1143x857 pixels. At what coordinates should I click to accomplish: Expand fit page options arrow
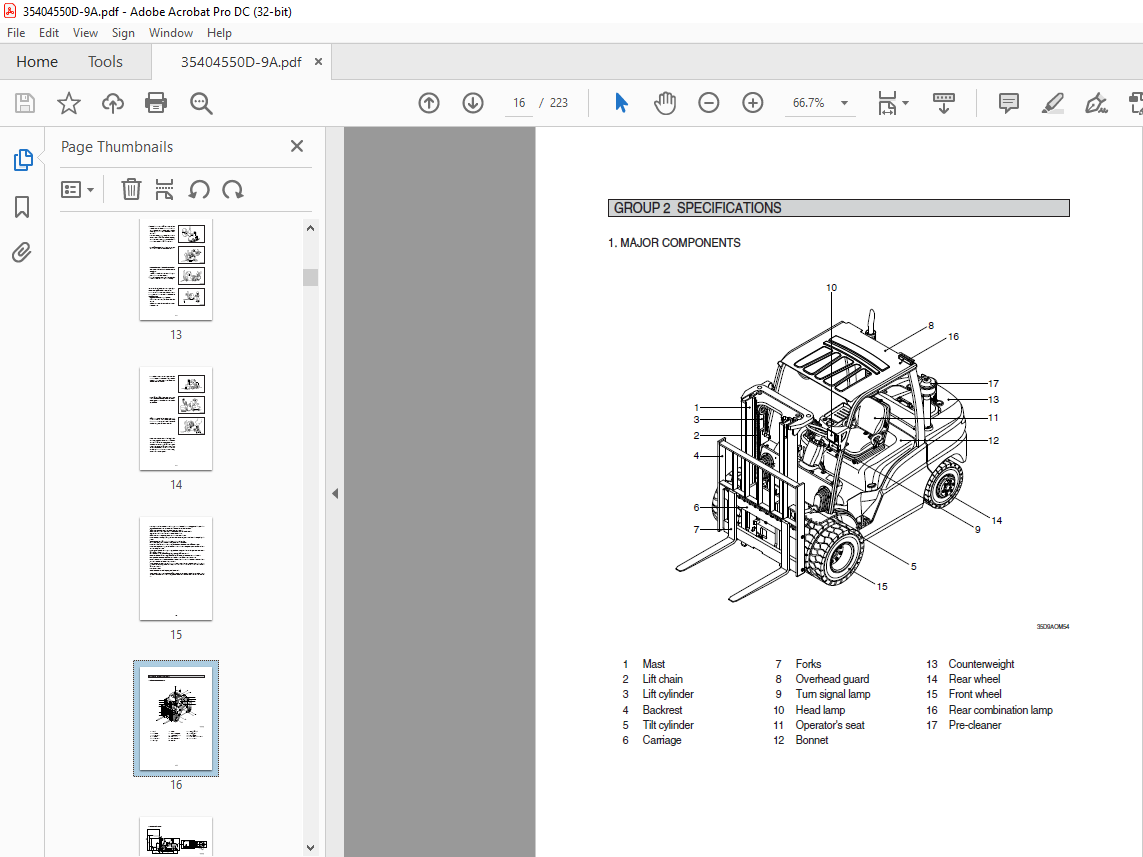(905, 103)
